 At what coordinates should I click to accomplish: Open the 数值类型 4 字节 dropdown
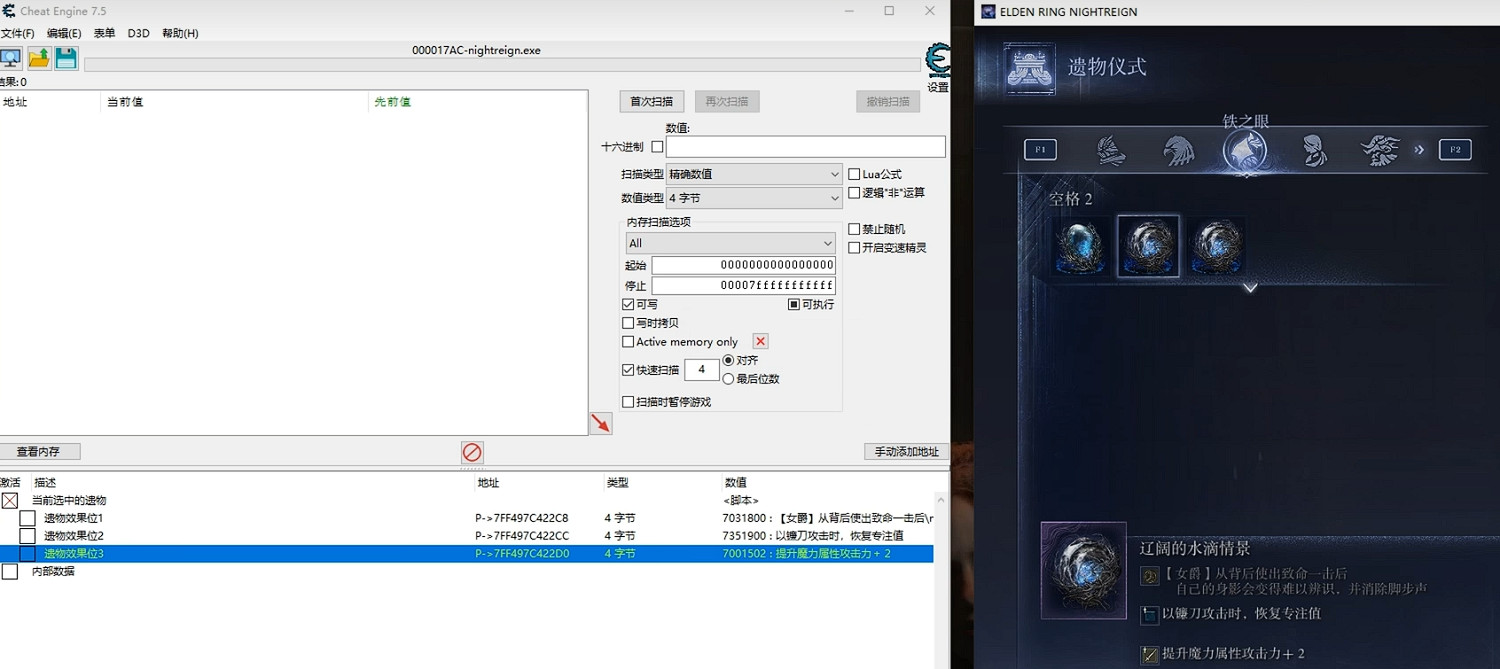pyautogui.click(x=755, y=198)
